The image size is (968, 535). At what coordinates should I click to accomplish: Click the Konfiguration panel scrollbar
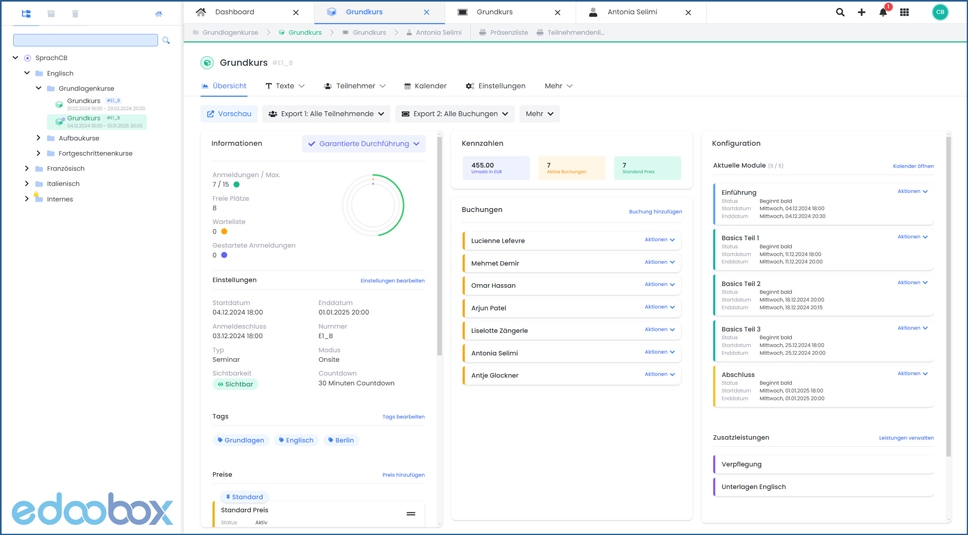[949, 296]
